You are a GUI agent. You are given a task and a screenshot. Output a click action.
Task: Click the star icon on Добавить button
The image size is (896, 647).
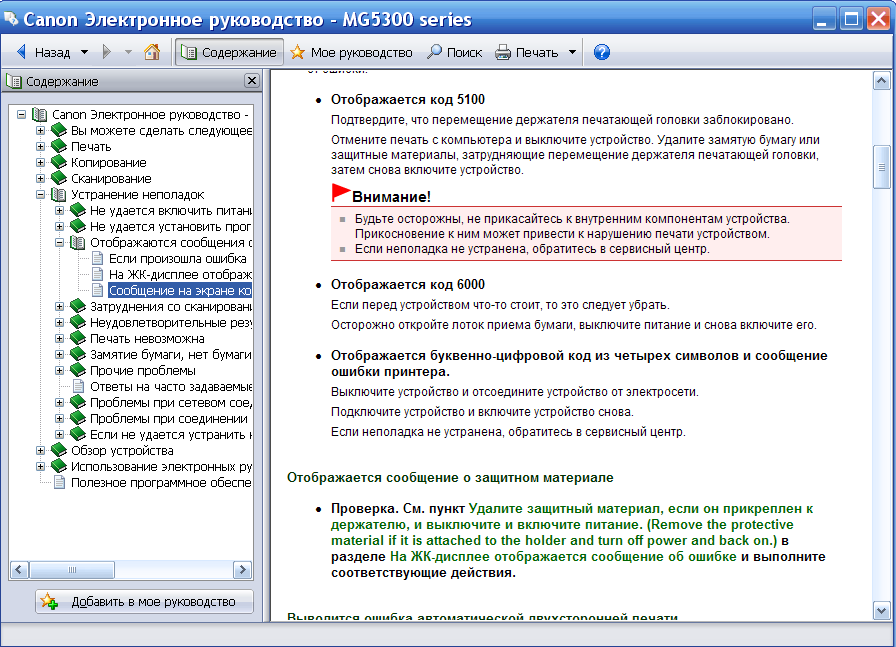pos(49,601)
